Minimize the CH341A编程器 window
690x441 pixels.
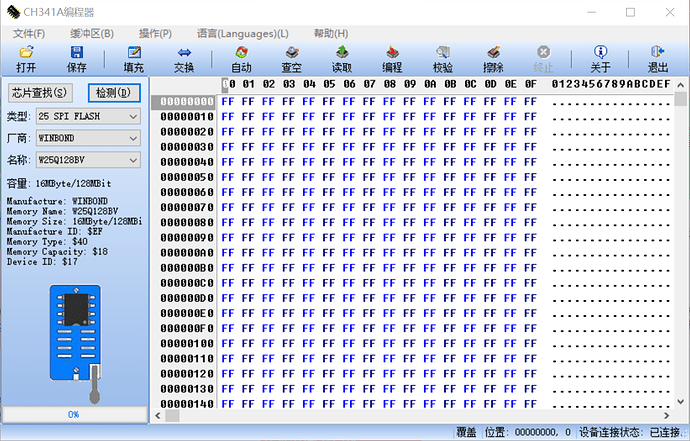tap(591, 12)
